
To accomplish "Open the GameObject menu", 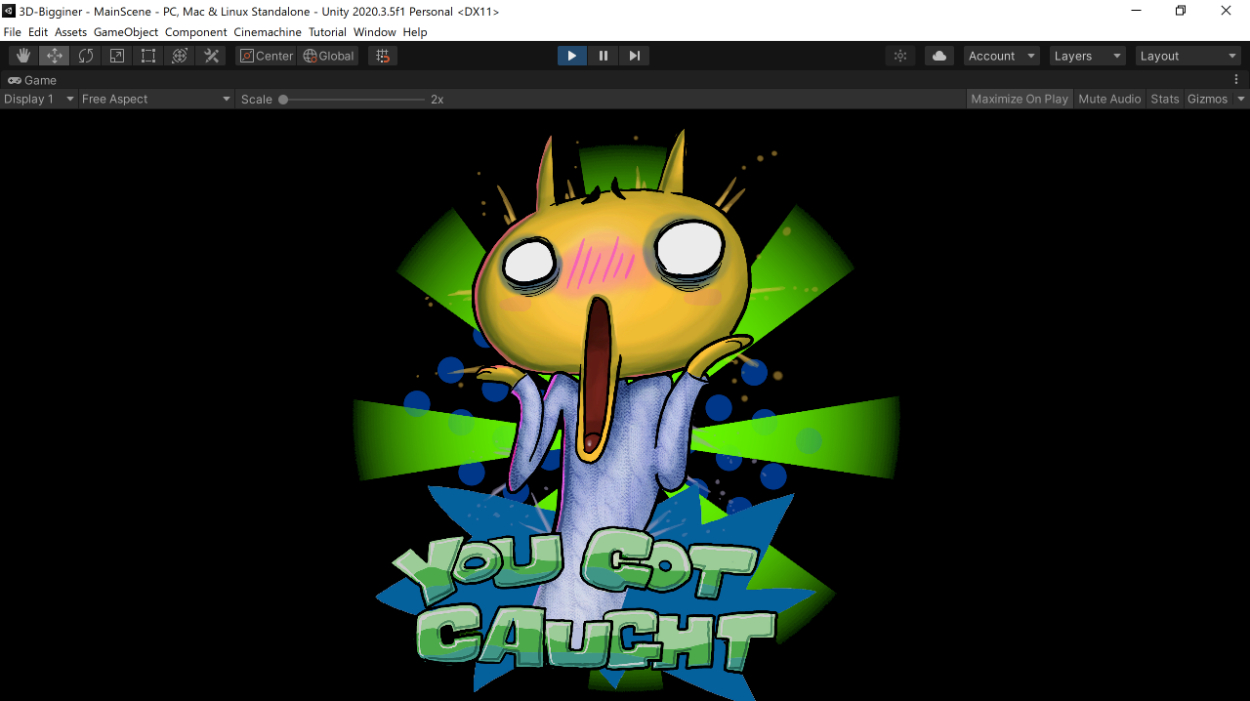I will (126, 32).
